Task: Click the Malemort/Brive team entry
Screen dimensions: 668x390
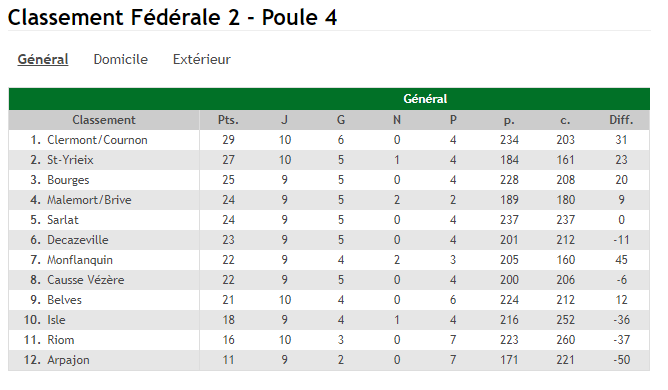Action: click(89, 200)
